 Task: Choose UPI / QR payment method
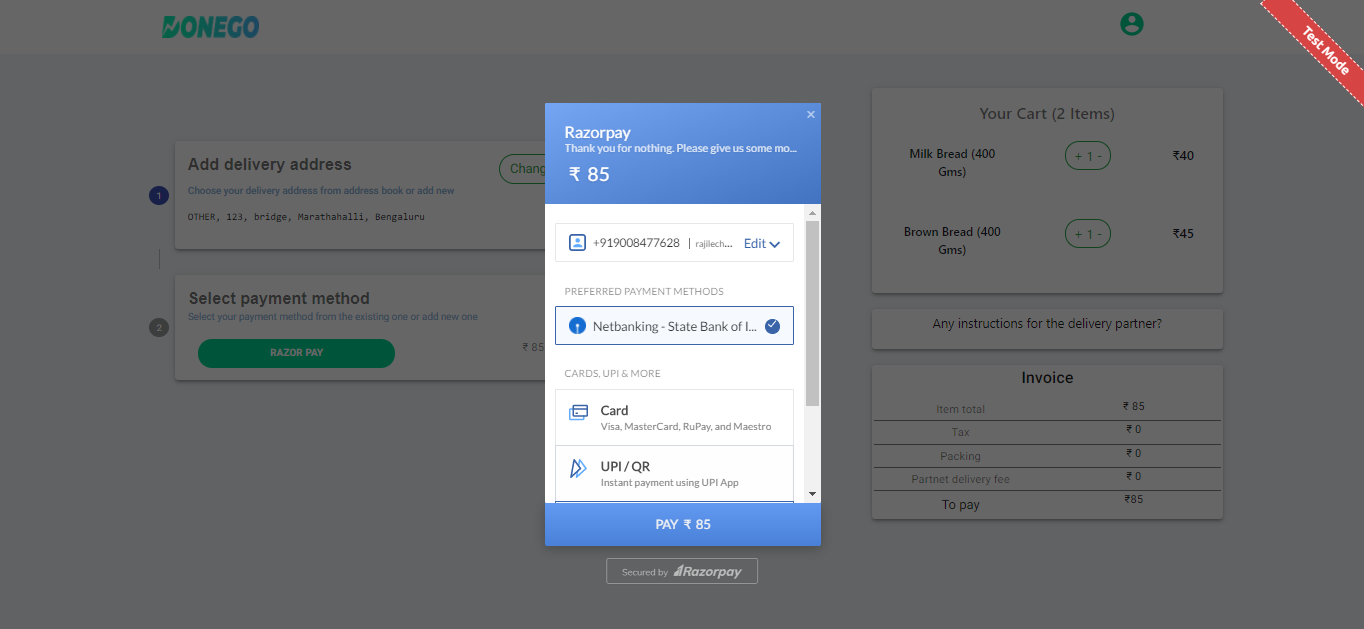coord(674,474)
